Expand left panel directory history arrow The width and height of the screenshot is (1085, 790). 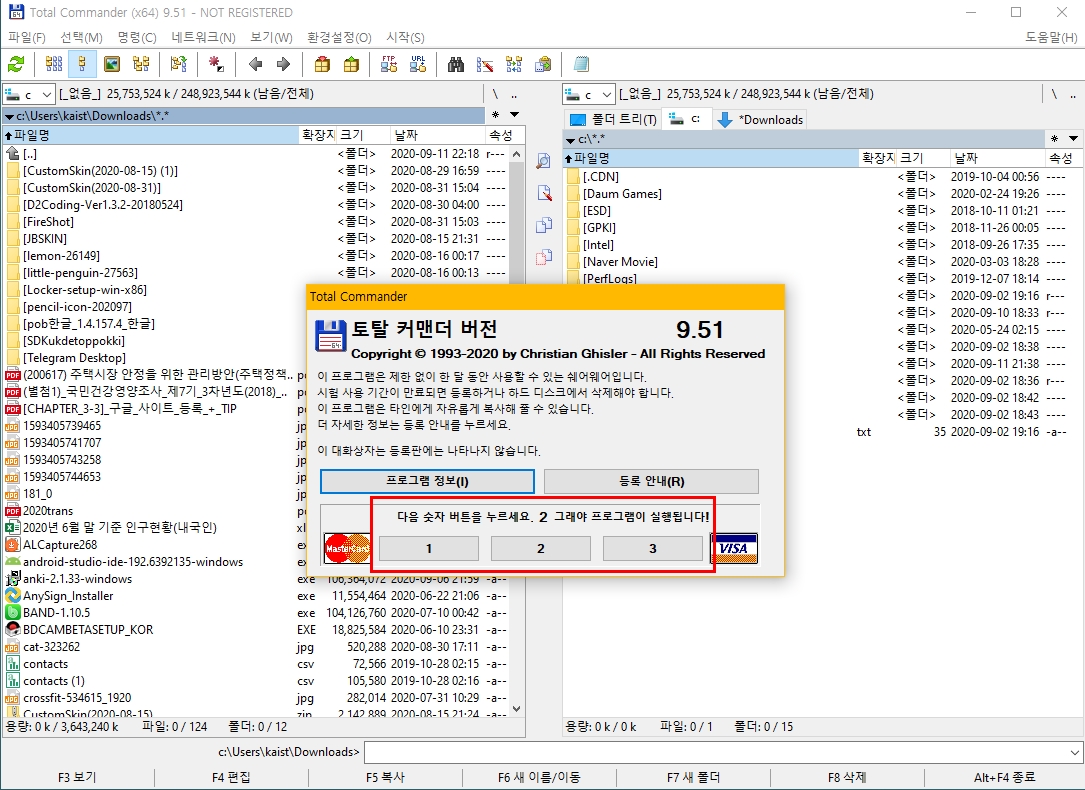tap(514, 115)
